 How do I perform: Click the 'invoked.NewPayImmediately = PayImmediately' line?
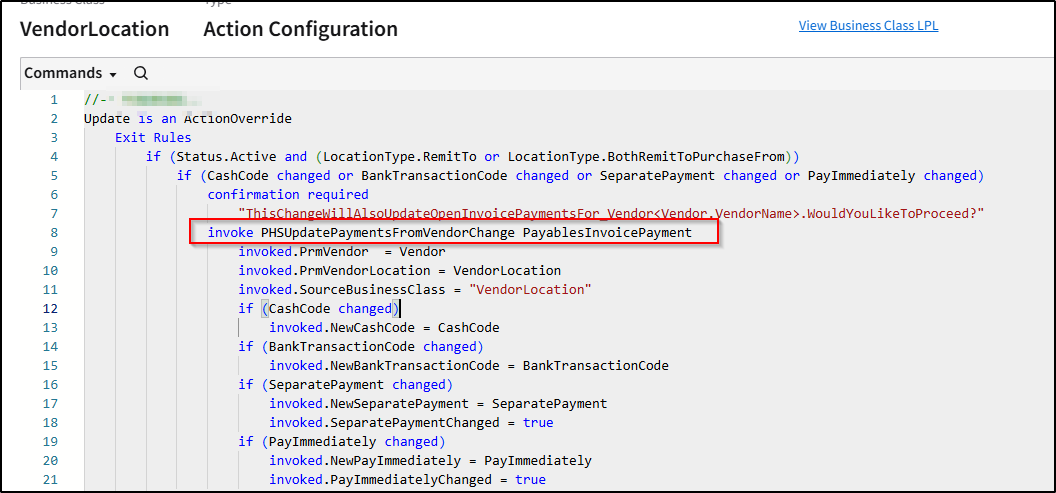click(430, 461)
